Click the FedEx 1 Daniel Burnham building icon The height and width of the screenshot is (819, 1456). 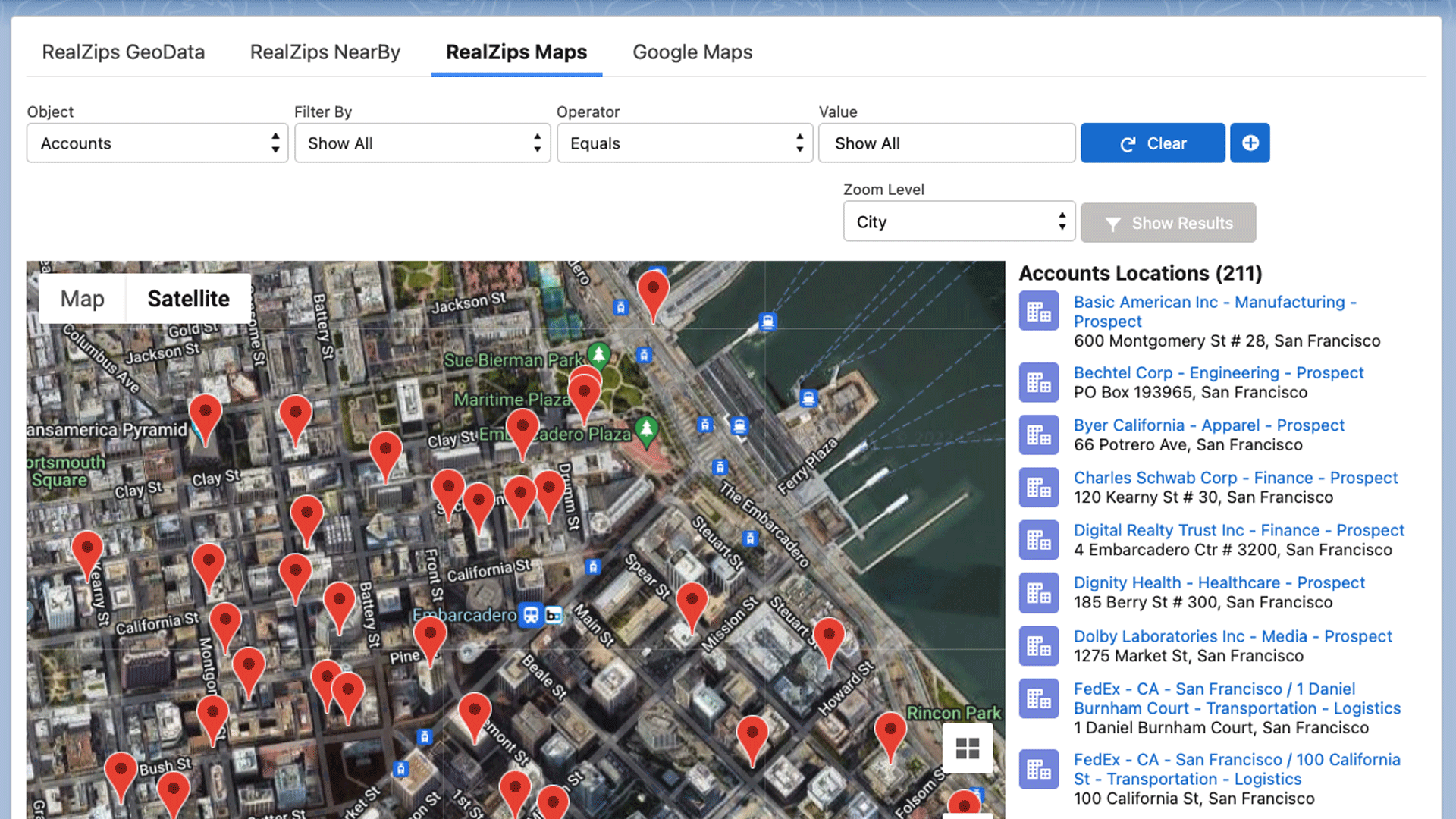click(x=1039, y=698)
